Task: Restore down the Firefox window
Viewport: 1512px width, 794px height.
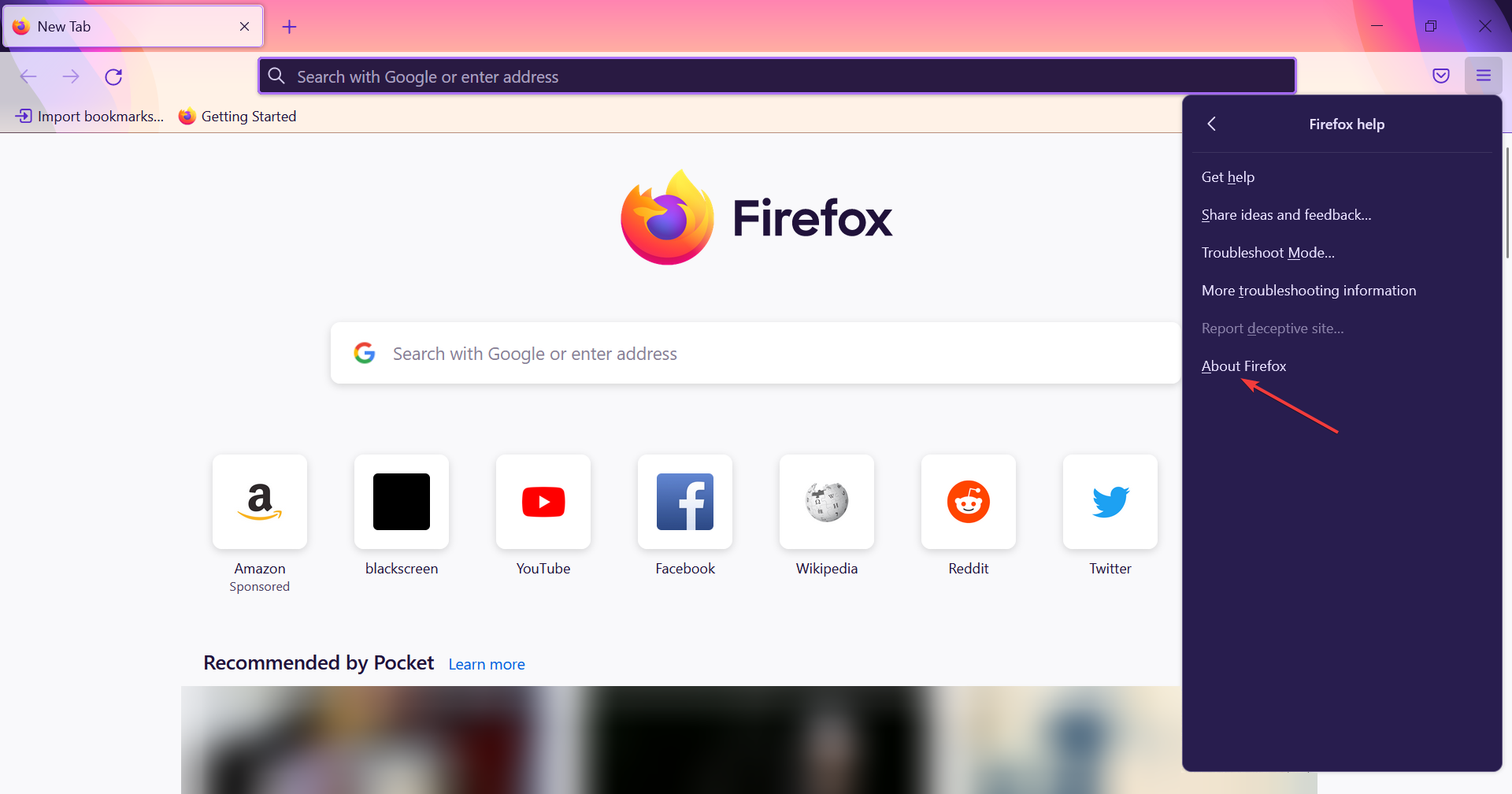Action: coord(1431,26)
